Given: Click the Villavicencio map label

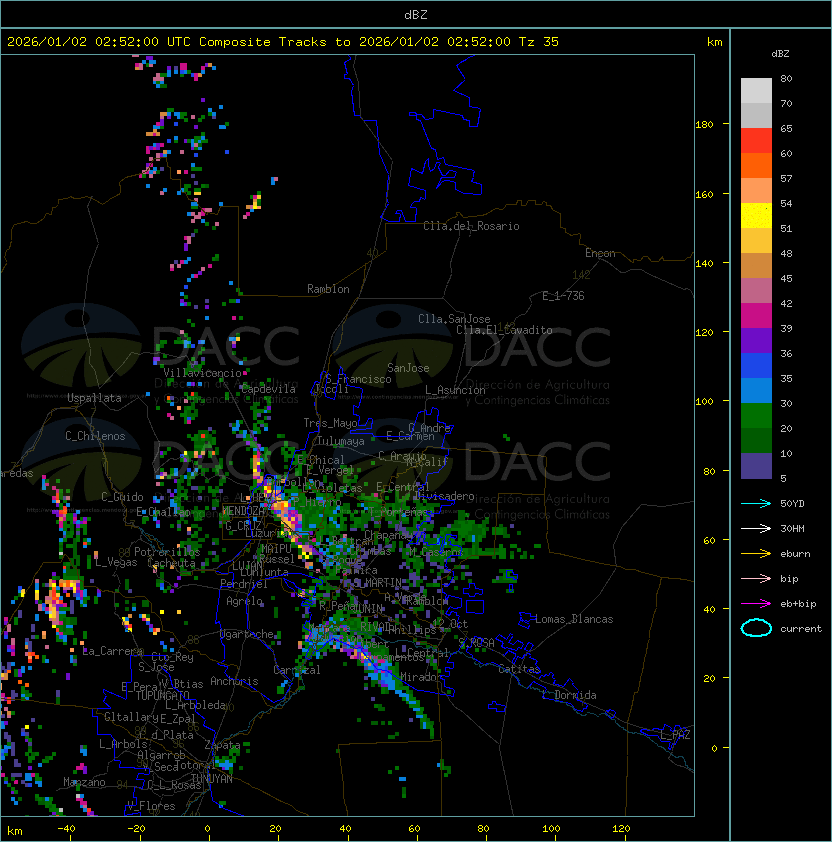Looking at the screenshot, I should click(x=202, y=373).
